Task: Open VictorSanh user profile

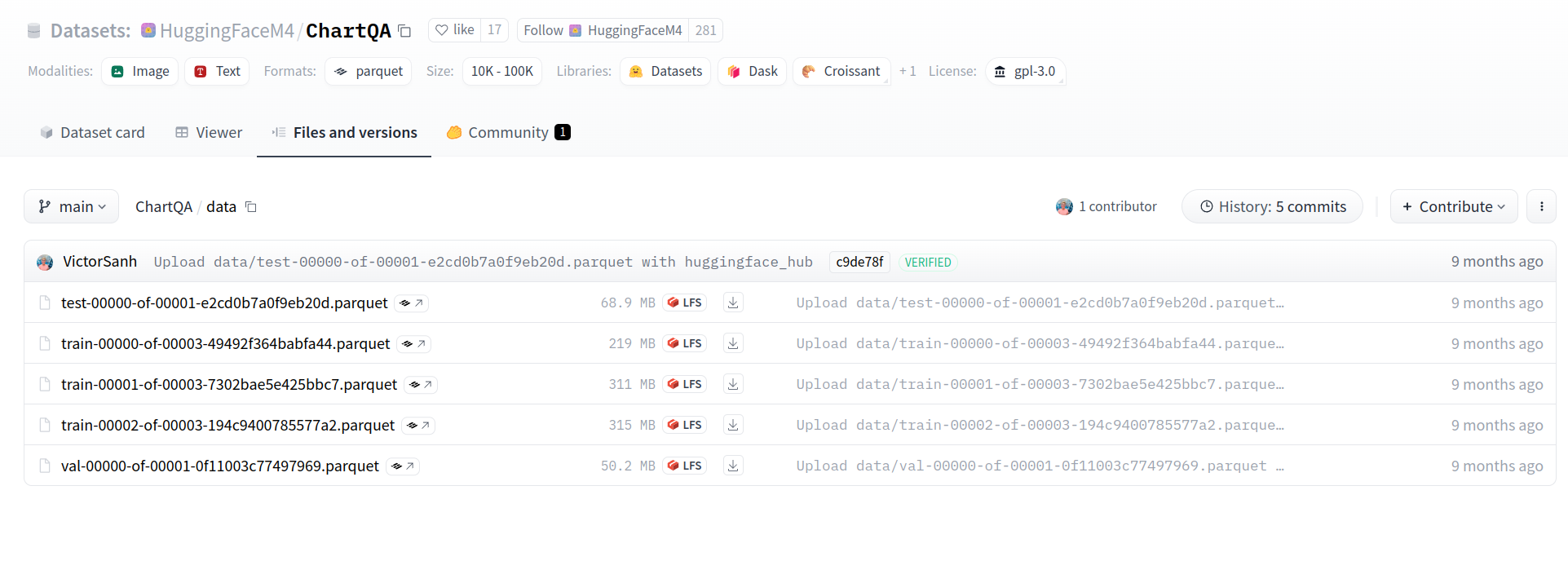Action: click(x=100, y=261)
